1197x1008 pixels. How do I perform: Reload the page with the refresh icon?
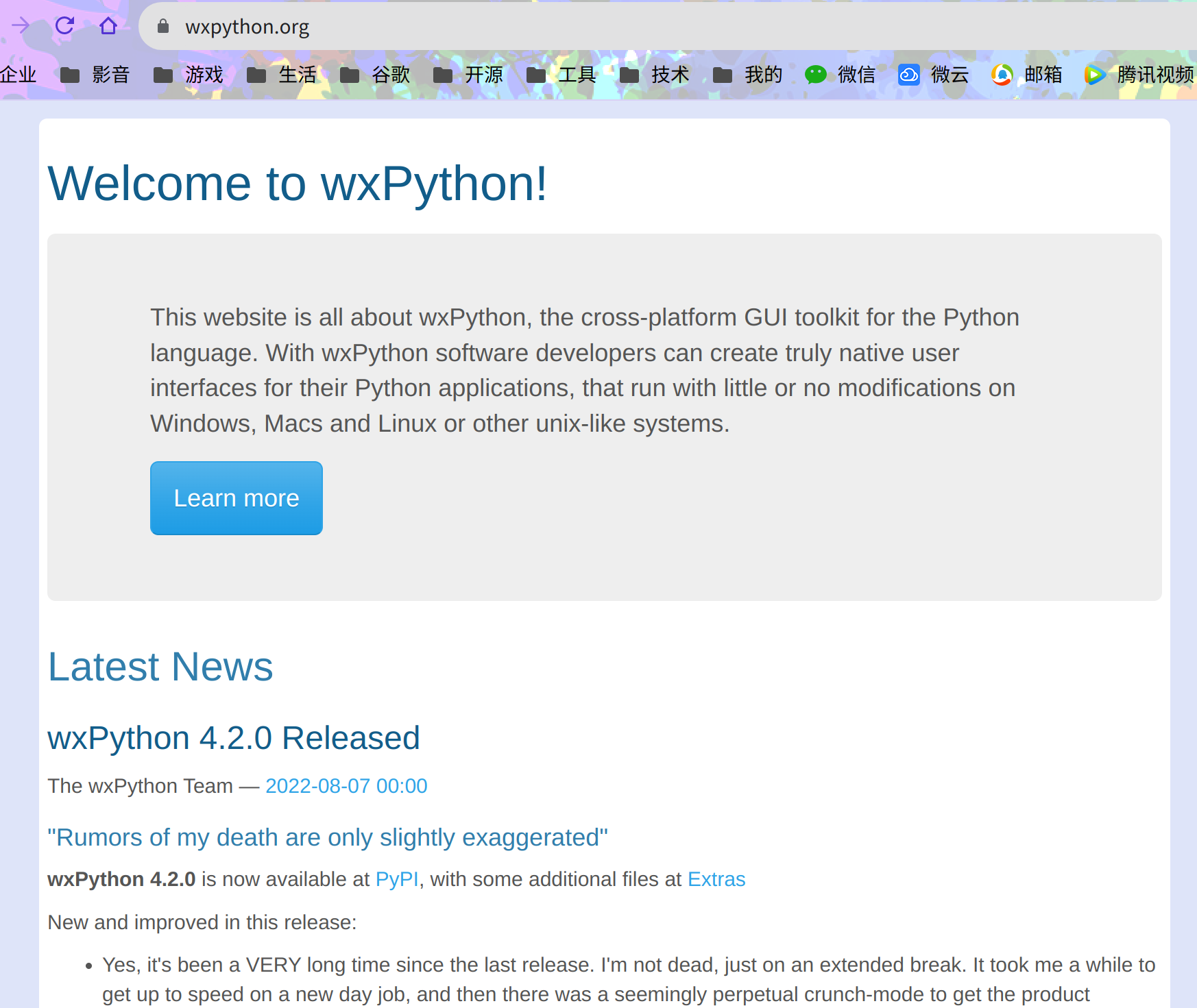(x=64, y=26)
